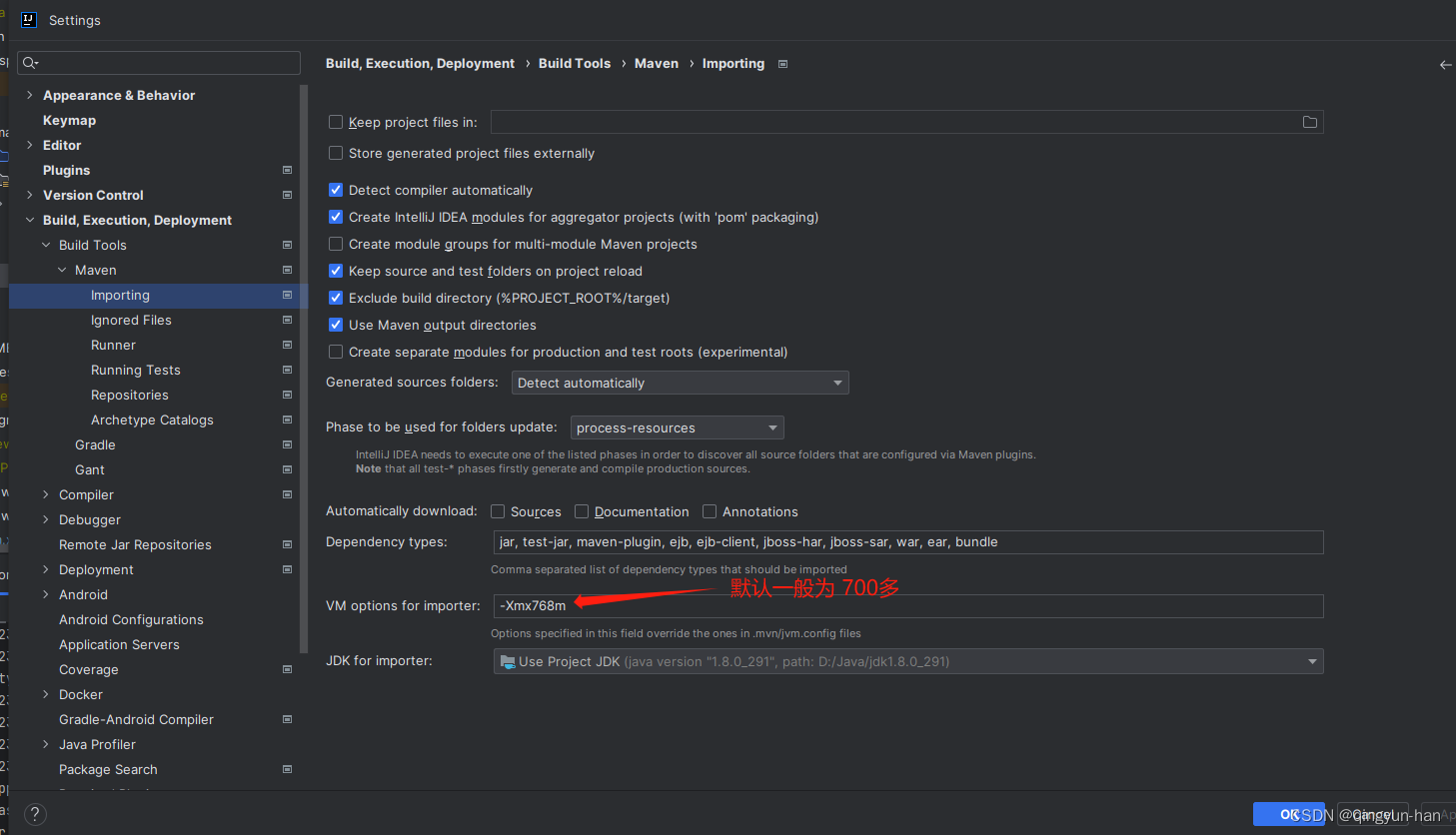Click the project-level icon beside Build Tools
Viewport: 1456px width, 835px height.
pyautogui.click(x=287, y=245)
